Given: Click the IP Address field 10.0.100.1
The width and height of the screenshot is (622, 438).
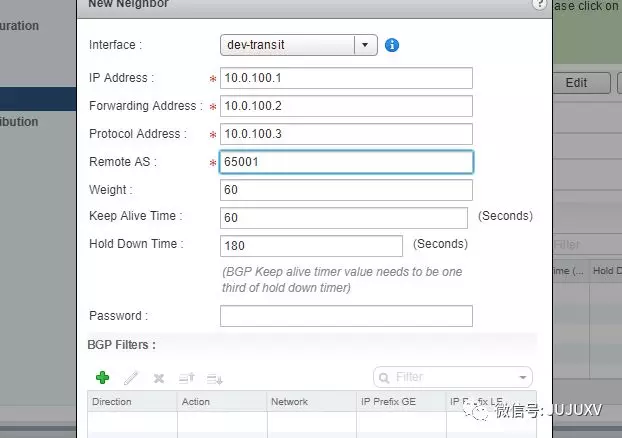Looking at the screenshot, I should (x=346, y=78).
